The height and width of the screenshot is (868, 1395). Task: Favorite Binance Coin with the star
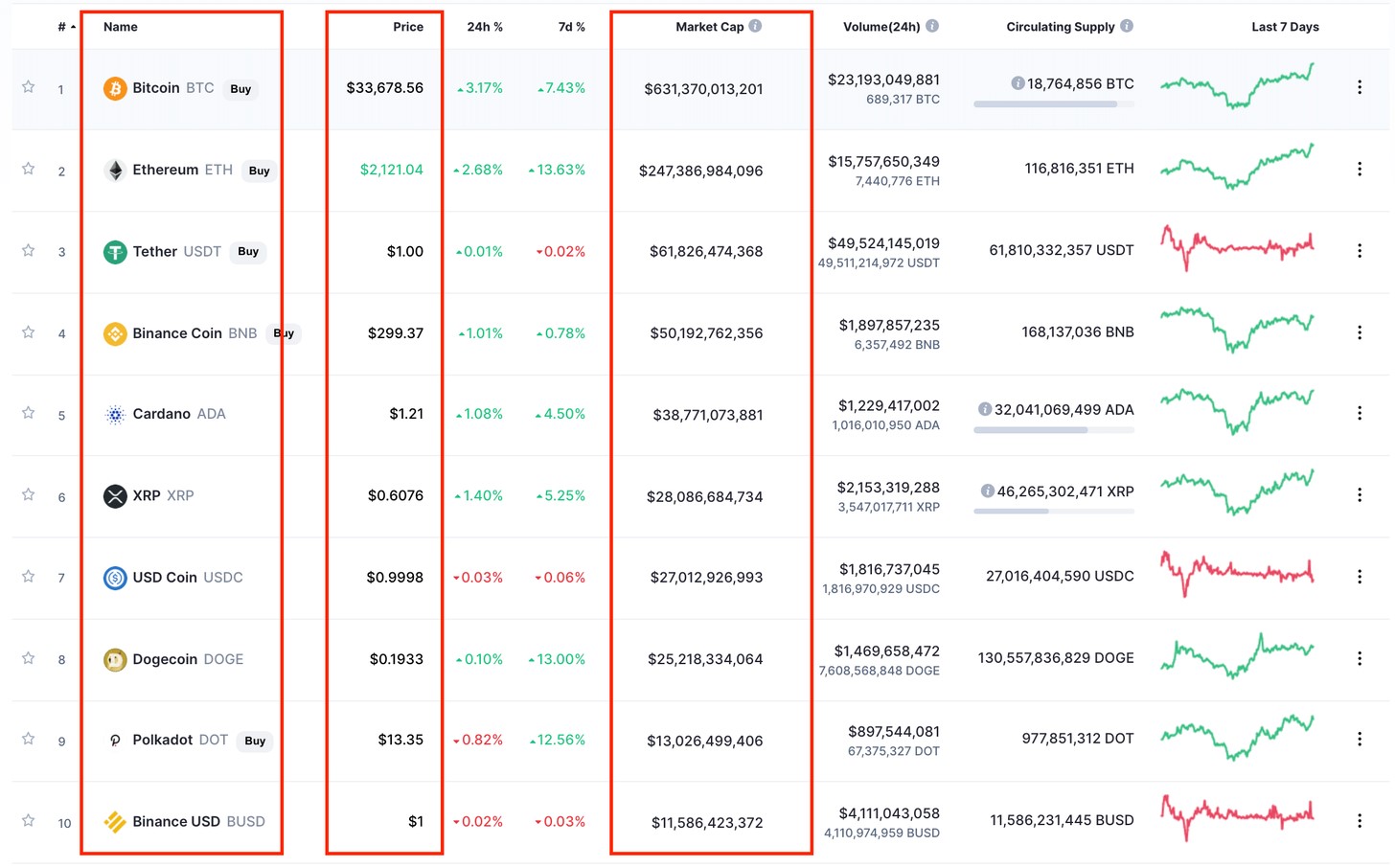click(29, 332)
